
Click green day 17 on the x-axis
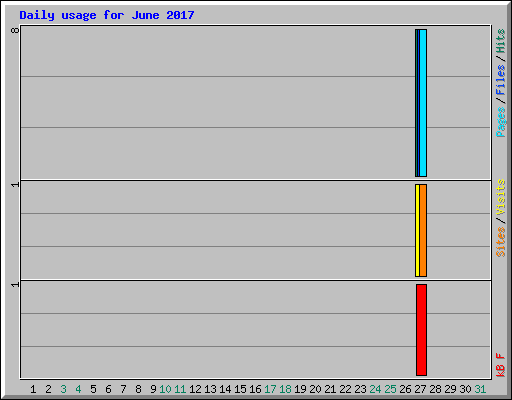[270, 389]
